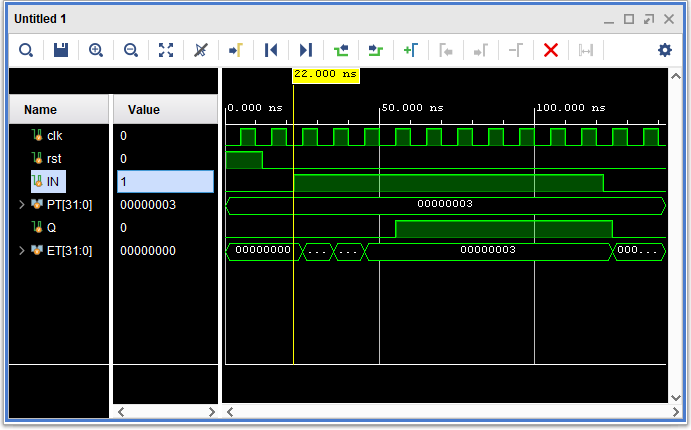This screenshot has height=430, width=691.
Task: Zoom fit the full waveform
Action: click(x=166, y=50)
